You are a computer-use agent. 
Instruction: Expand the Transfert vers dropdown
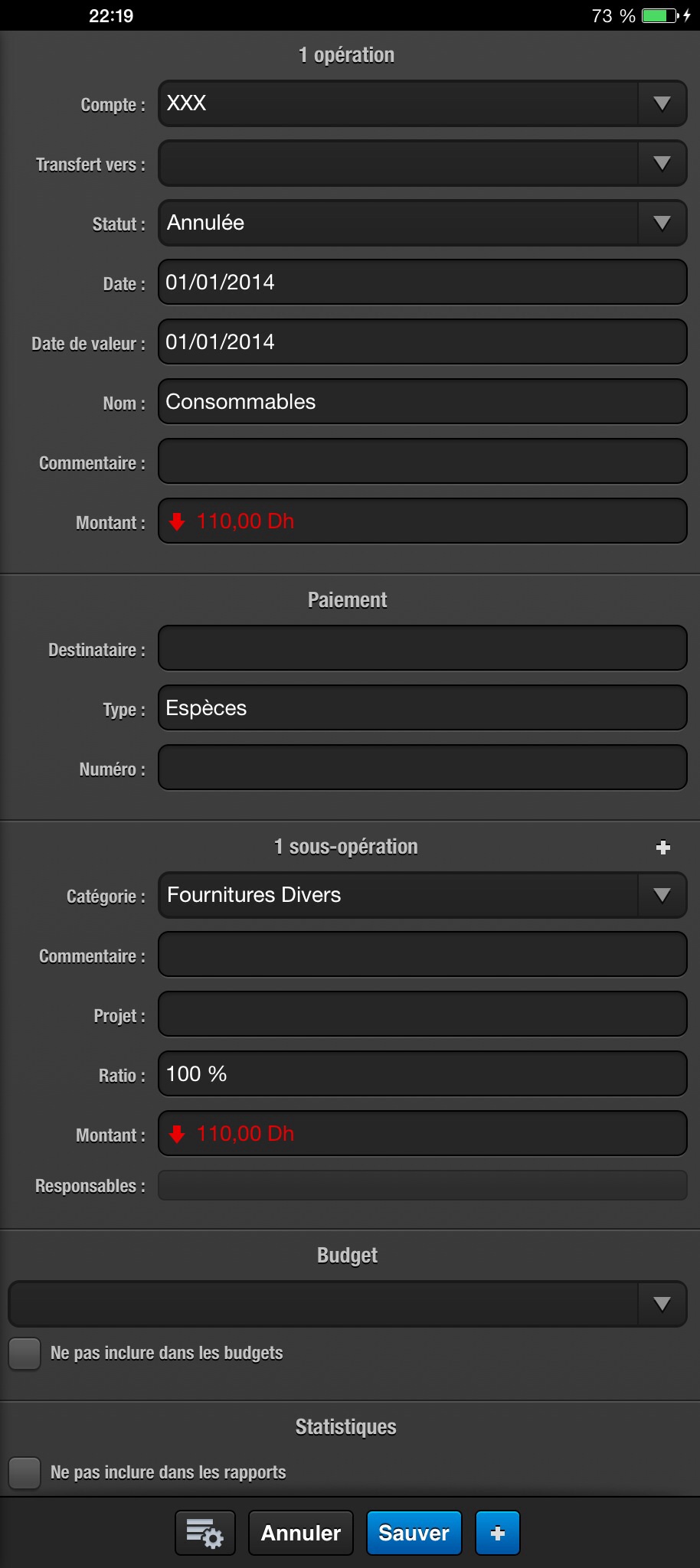(x=662, y=163)
